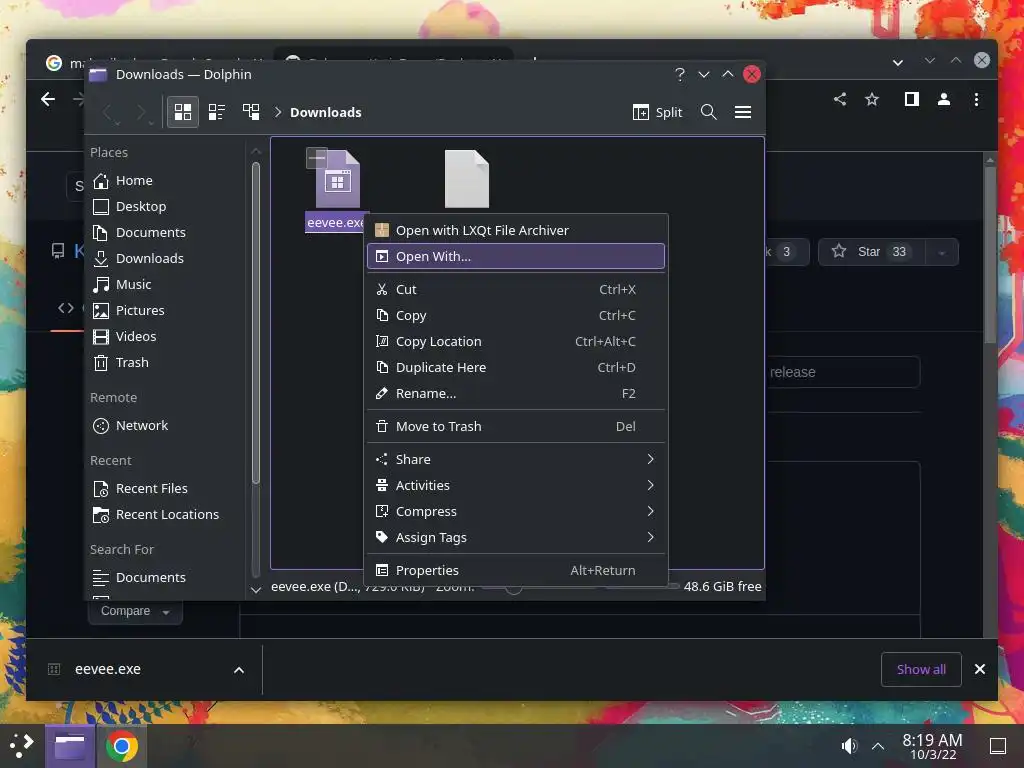Expand the Activities submenu
The image size is (1024, 768).
pos(516,485)
